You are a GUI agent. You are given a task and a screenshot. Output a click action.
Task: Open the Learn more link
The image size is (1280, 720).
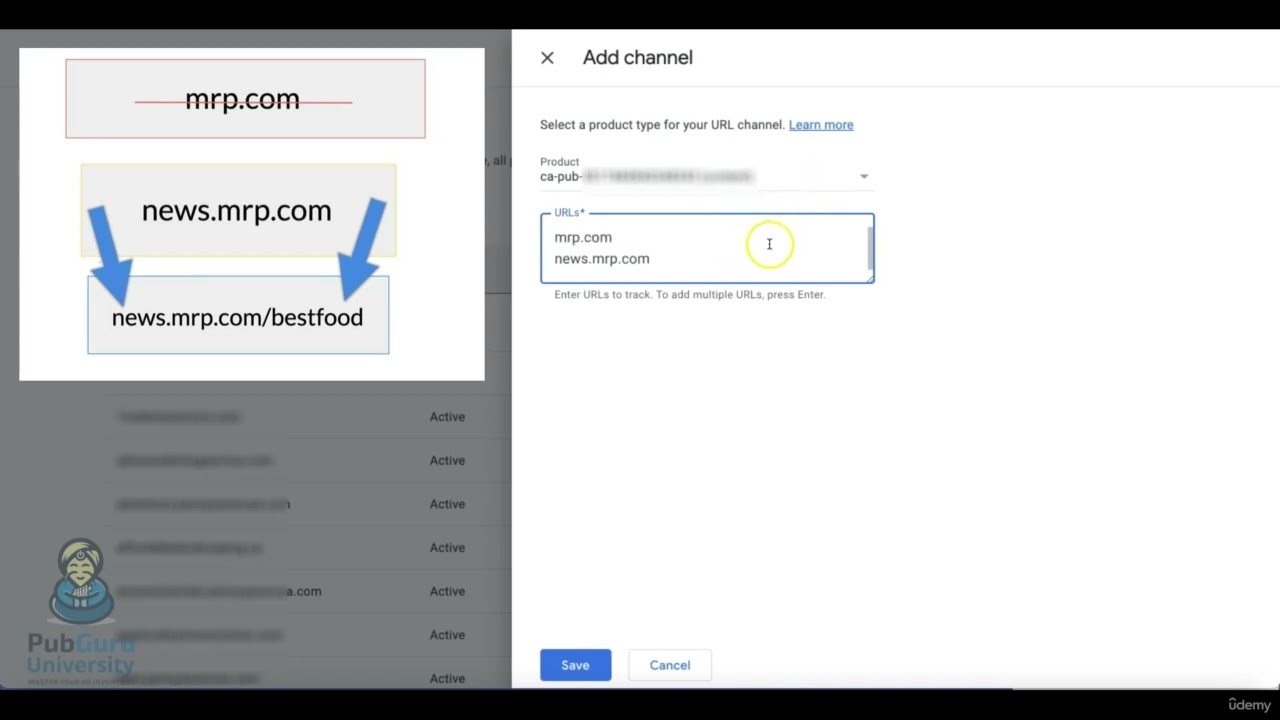tap(821, 125)
